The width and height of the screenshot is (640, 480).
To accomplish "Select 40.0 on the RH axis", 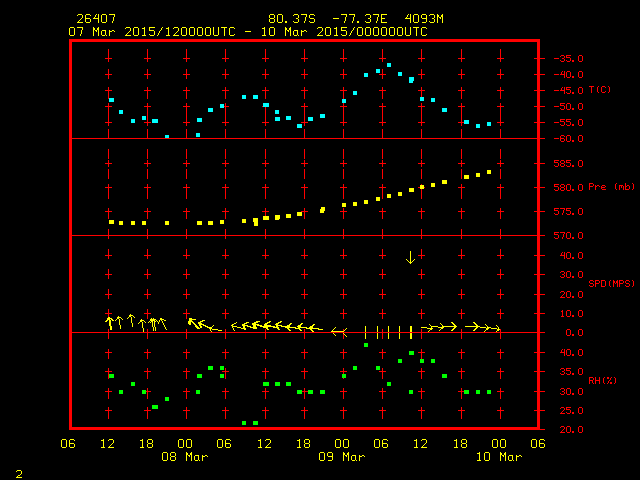I will coord(571,353).
